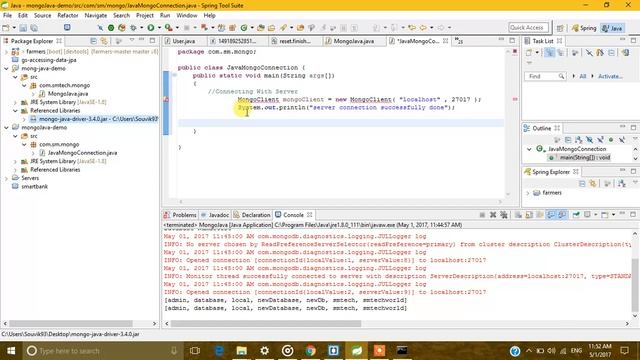This screenshot has height=360, width=640.
Task: Click Remove Launch icon in Console toolbar
Action: 493,215
